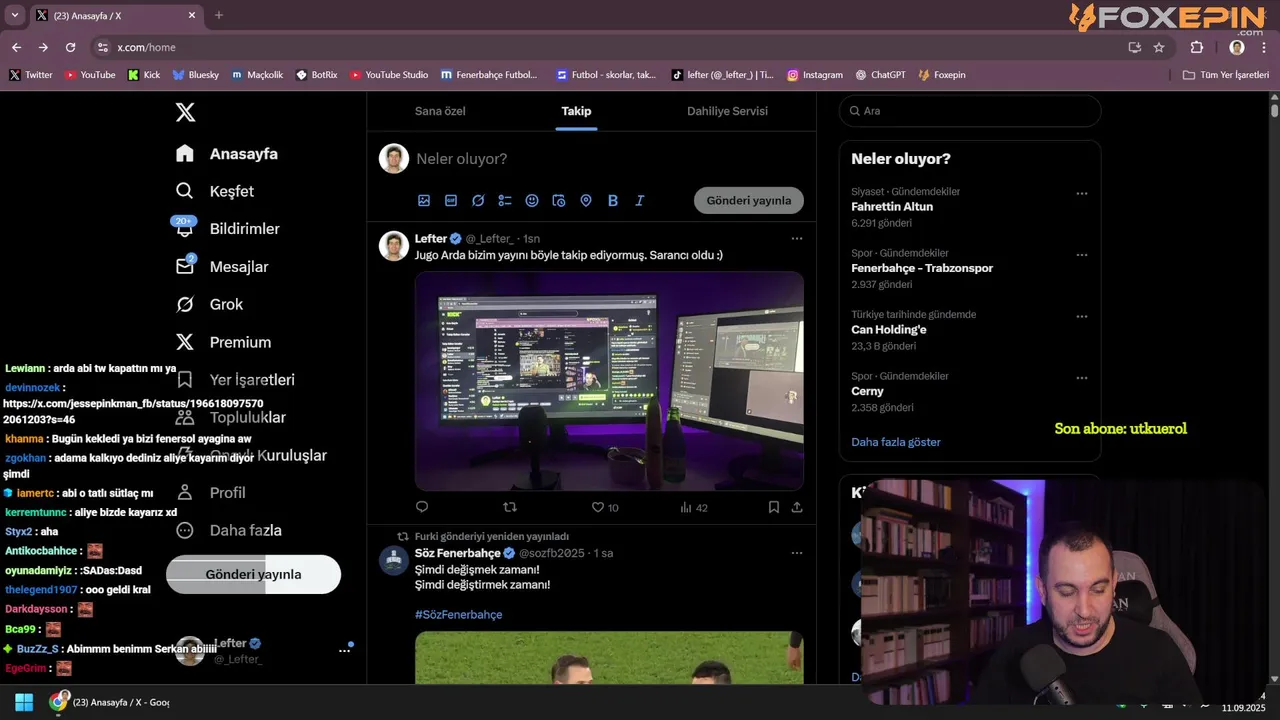
Task: Reply to Lefter's post
Action: [x=422, y=507]
